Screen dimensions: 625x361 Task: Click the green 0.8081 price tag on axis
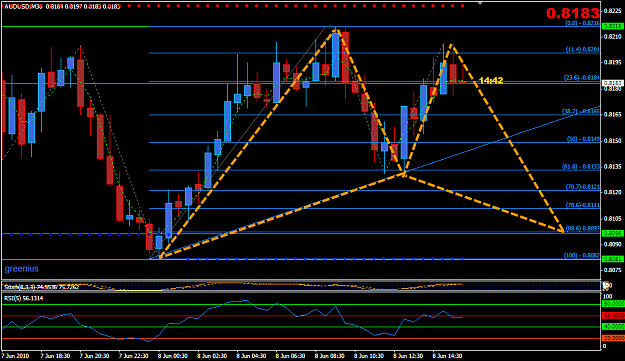[612, 259]
